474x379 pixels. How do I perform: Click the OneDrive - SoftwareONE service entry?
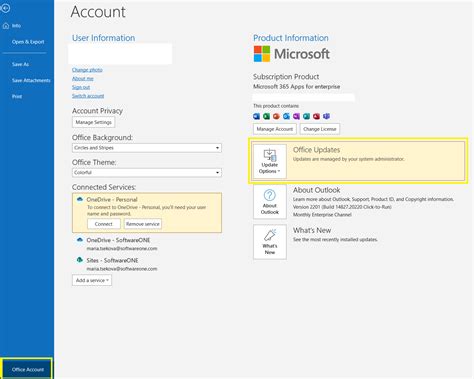tap(117, 244)
